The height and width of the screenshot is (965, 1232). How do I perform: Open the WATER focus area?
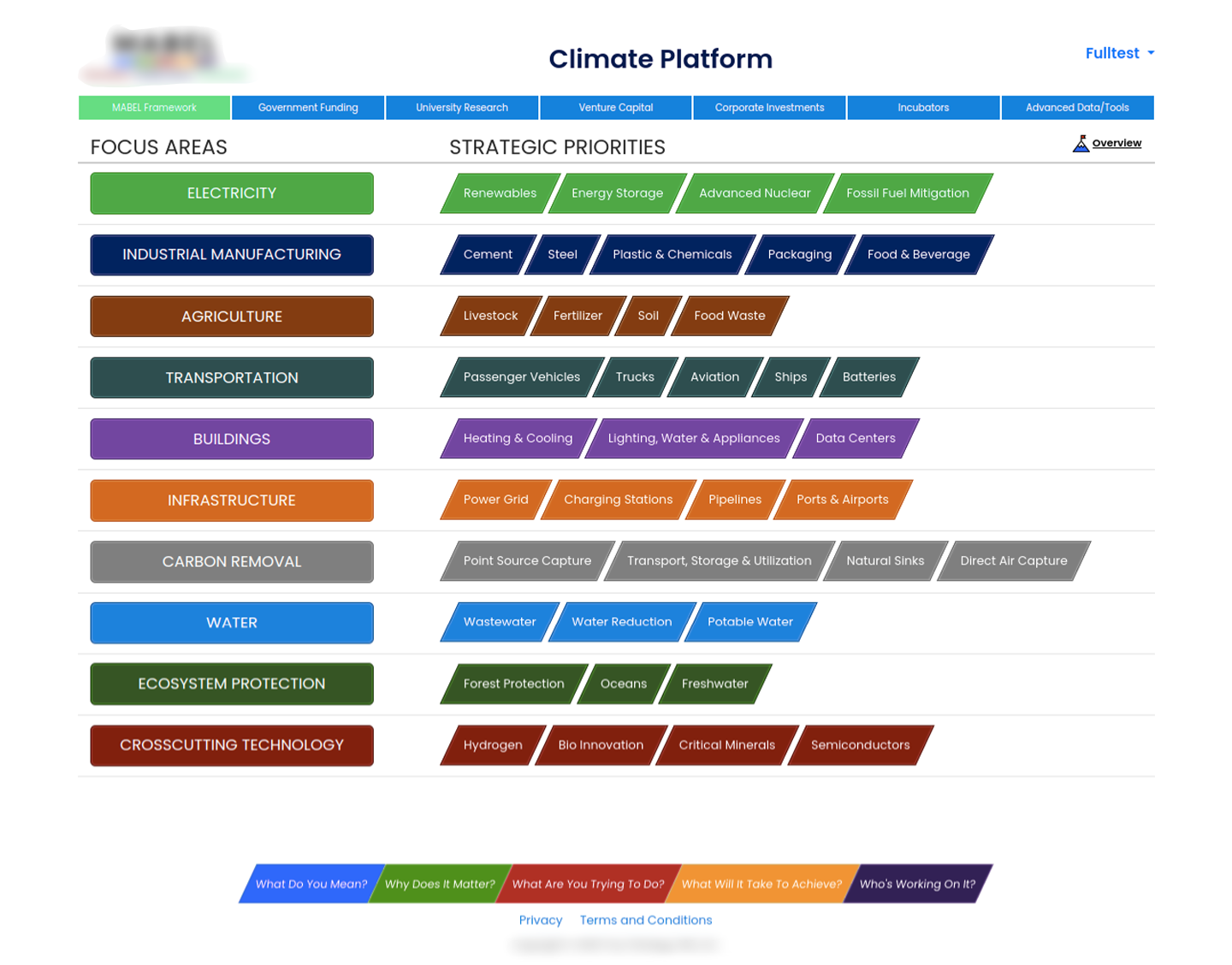click(232, 623)
